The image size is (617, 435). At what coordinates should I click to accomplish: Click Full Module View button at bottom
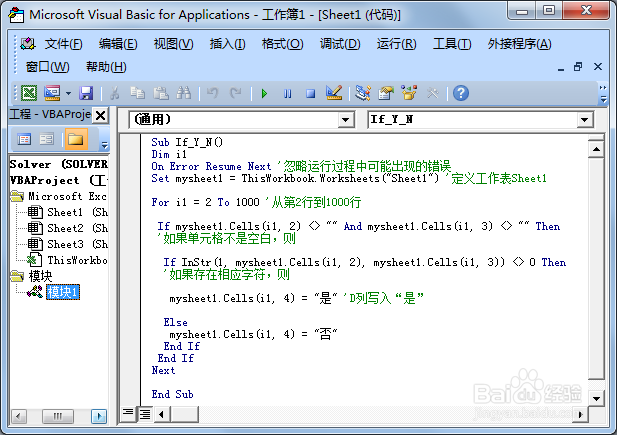click(x=145, y=414)
